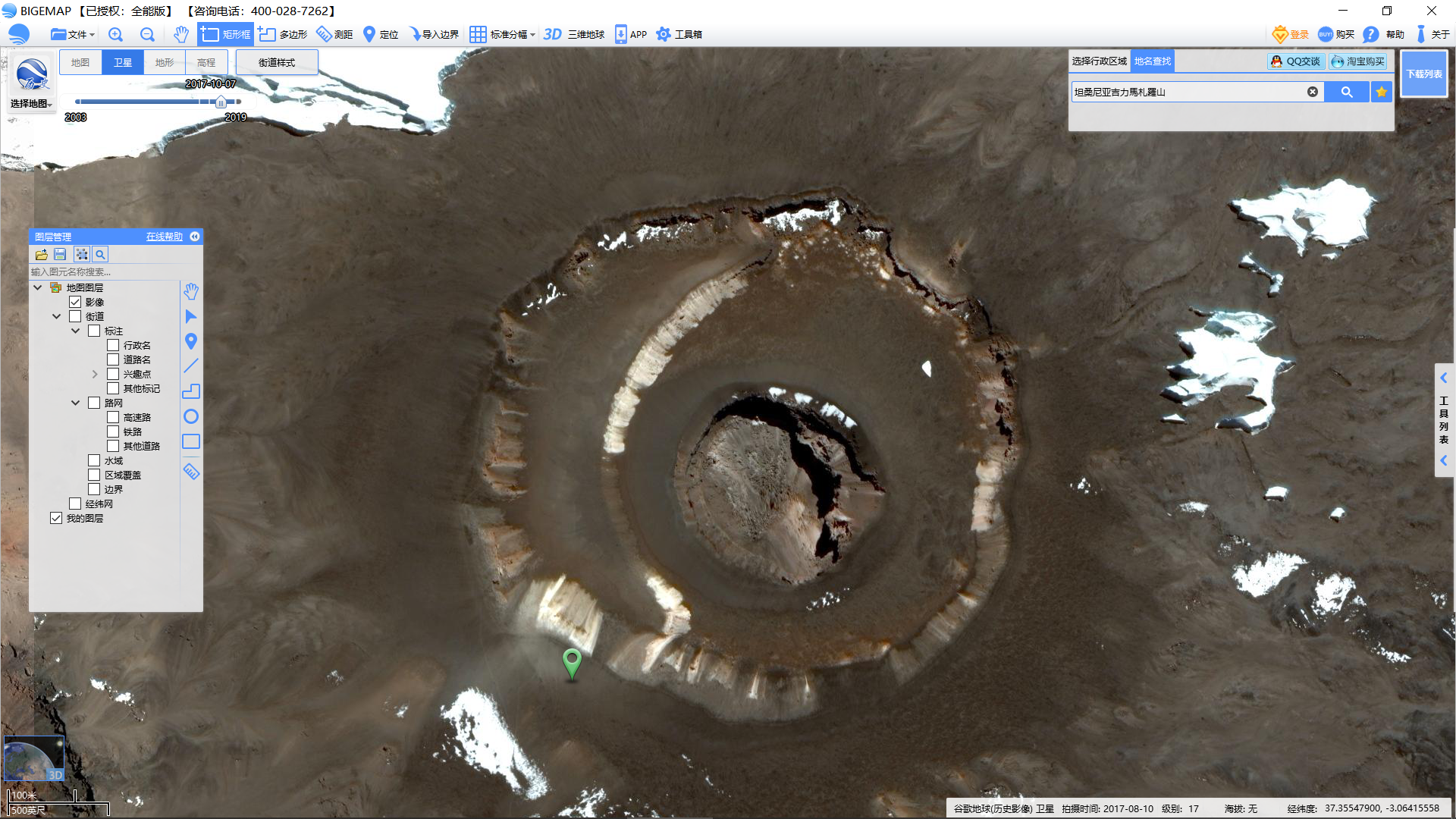
Task: Select the polygon shape drawing tool
Action: [191, 391]
